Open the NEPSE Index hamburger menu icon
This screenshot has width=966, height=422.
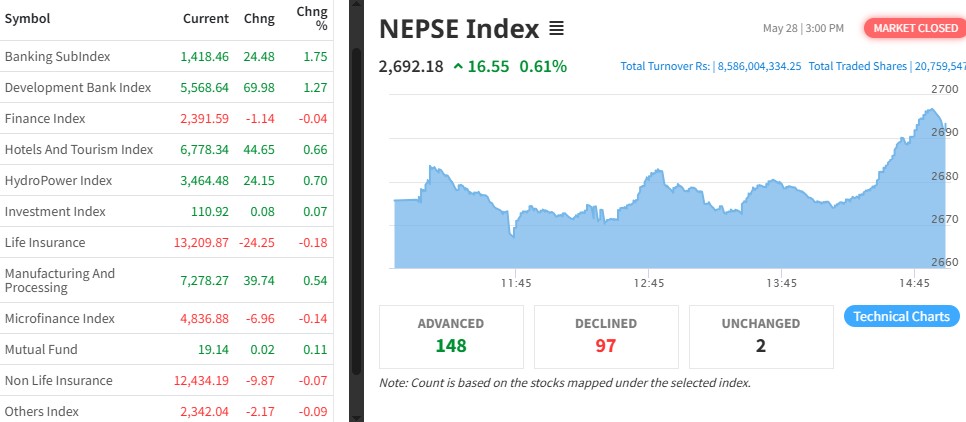pyautogui.click(x=557, y=29)
